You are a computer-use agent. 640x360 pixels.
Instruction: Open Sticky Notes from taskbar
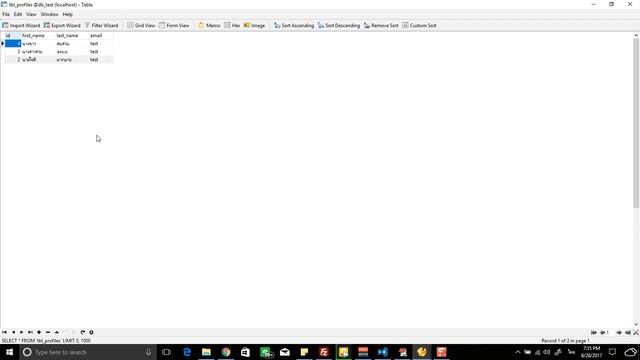click(x=304, y=352)
